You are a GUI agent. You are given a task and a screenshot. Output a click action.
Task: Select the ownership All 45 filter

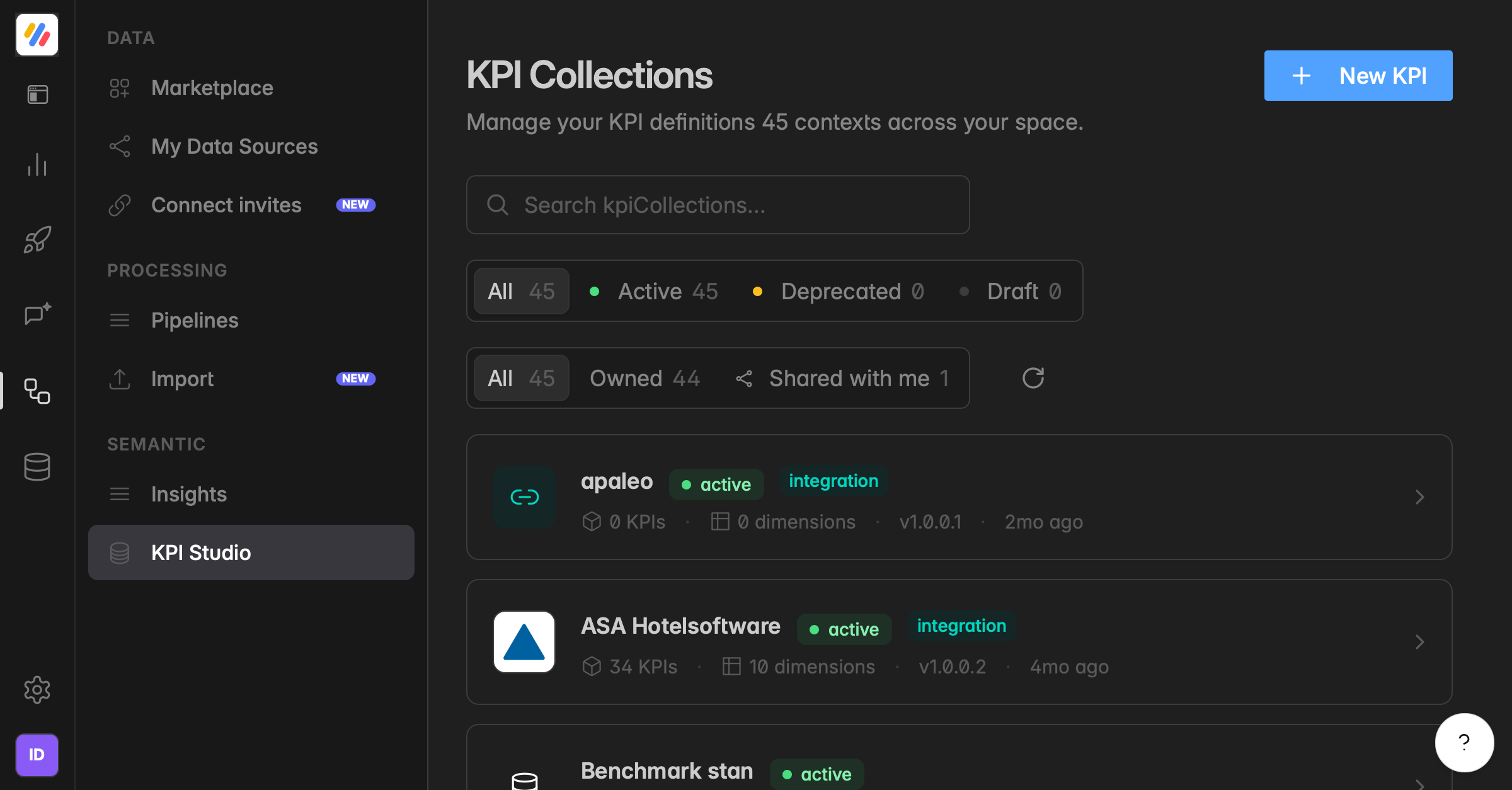tap(521, 378)
